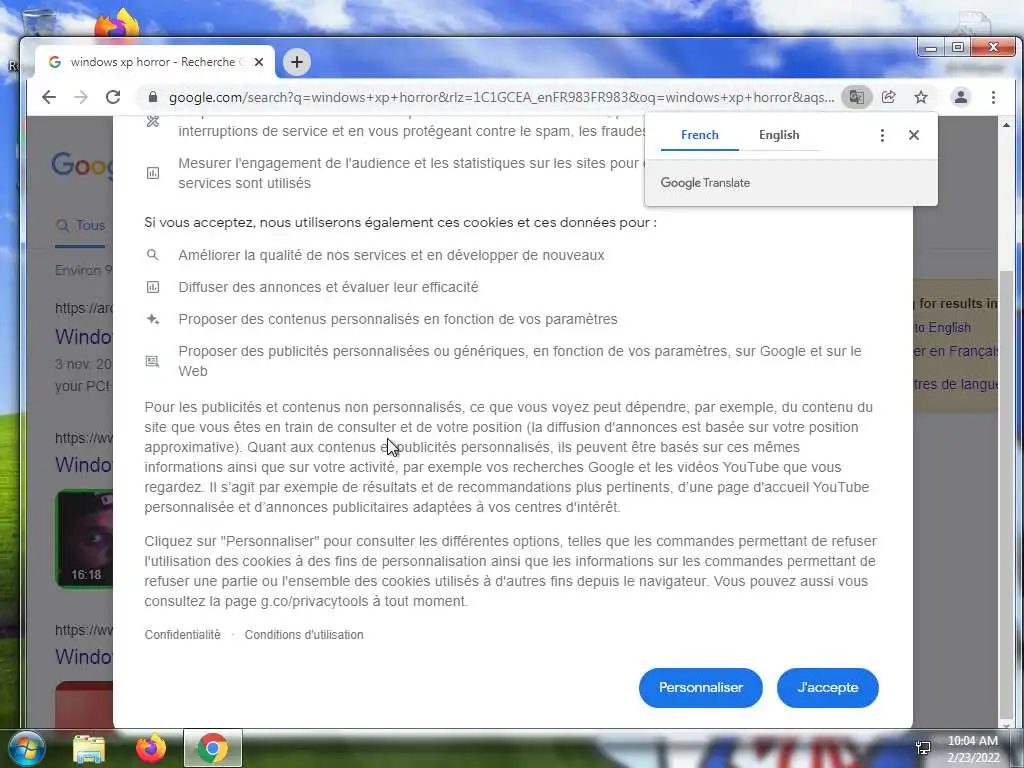Click the address bar URL
1024x768 pixels.
point(501,97)
